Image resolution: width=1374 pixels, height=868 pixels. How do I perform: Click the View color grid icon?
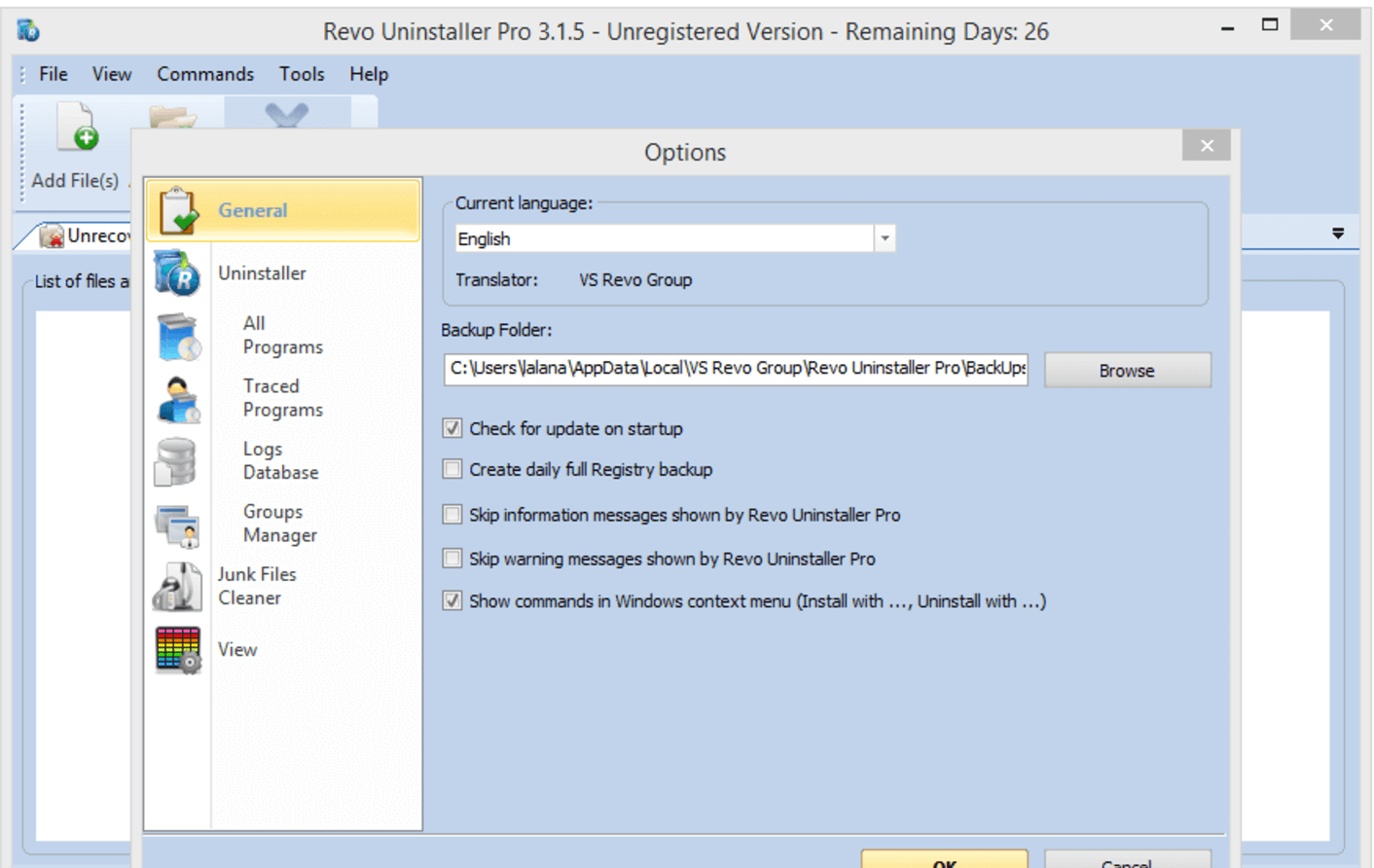click(178, 650)
